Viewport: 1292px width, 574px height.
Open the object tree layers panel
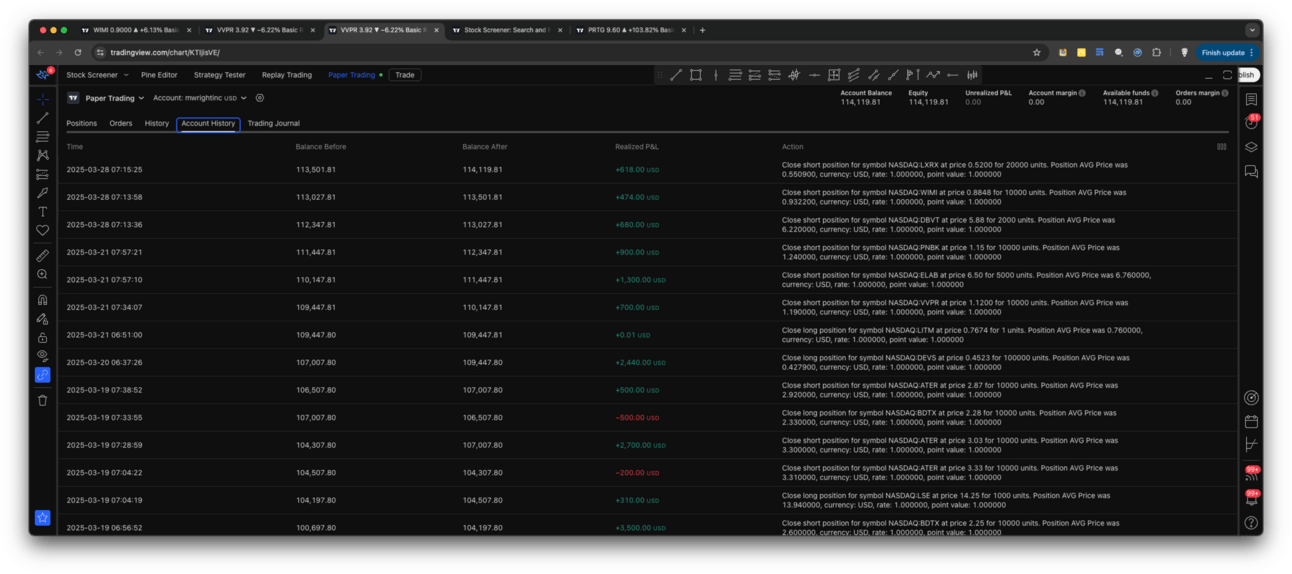pos(1251,147)
